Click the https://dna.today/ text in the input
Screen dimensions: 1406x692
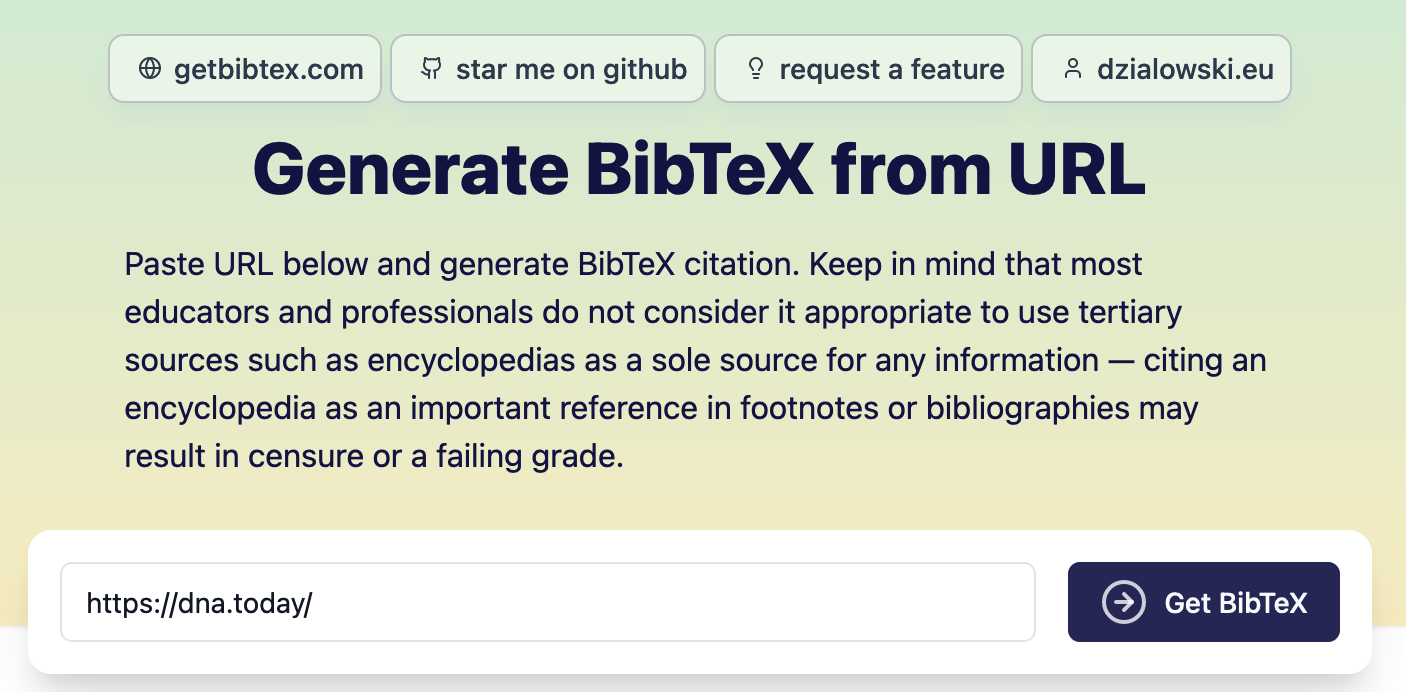click(199, 603)
